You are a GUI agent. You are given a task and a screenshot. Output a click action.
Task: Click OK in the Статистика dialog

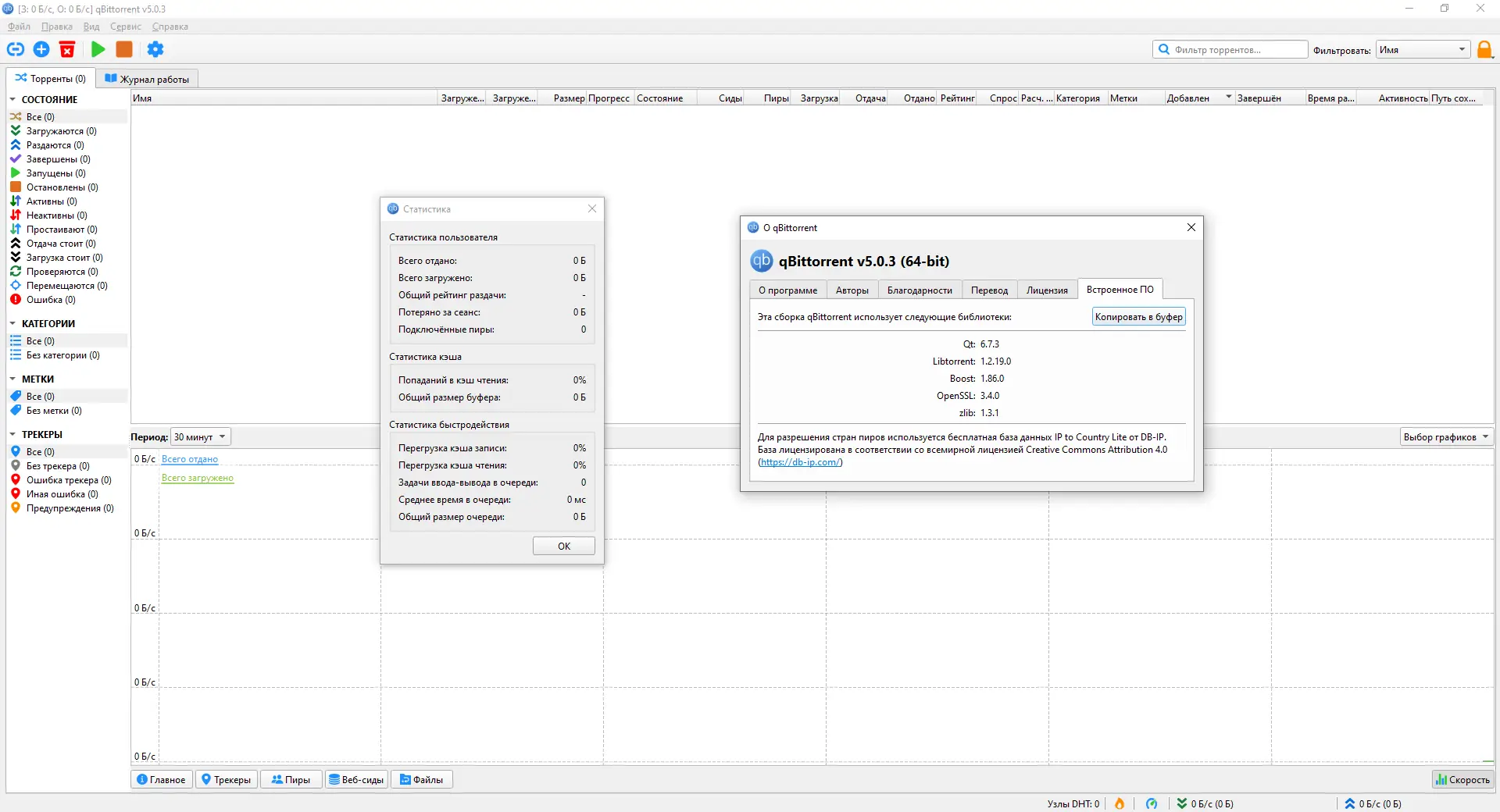pyautogui.click(x=564, y=547)
